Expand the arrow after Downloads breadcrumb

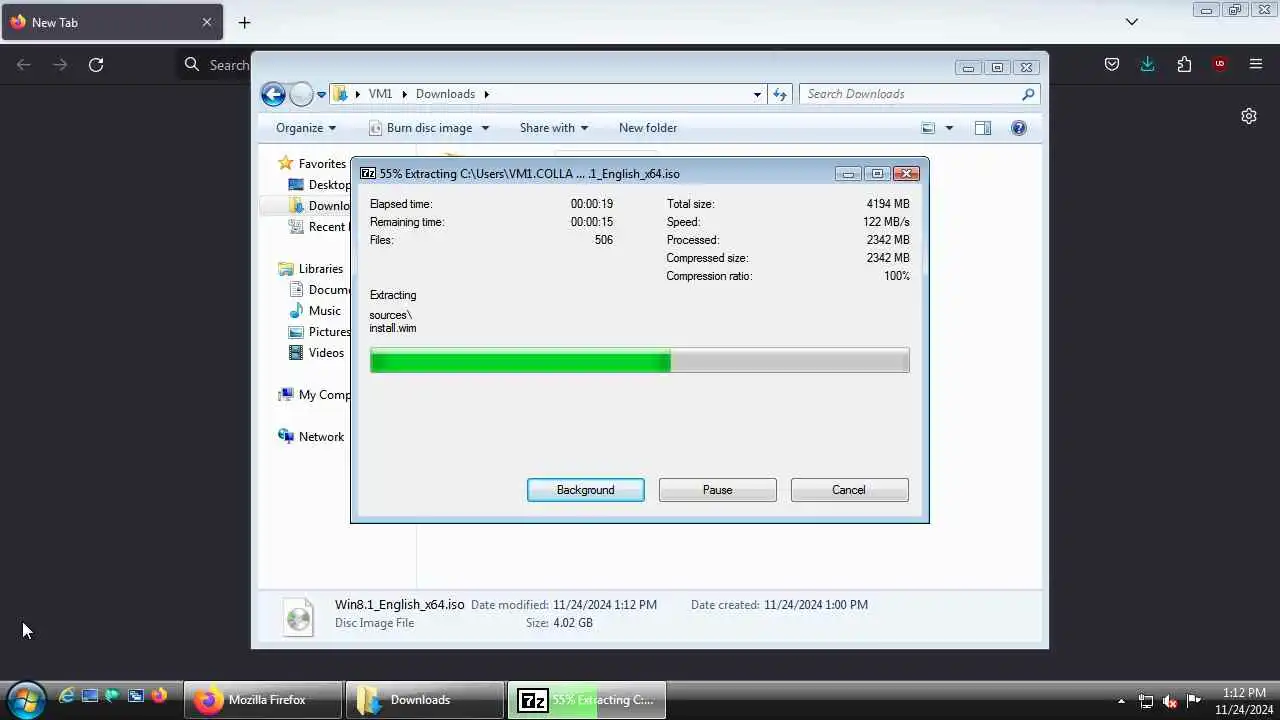tap(487, 94)
